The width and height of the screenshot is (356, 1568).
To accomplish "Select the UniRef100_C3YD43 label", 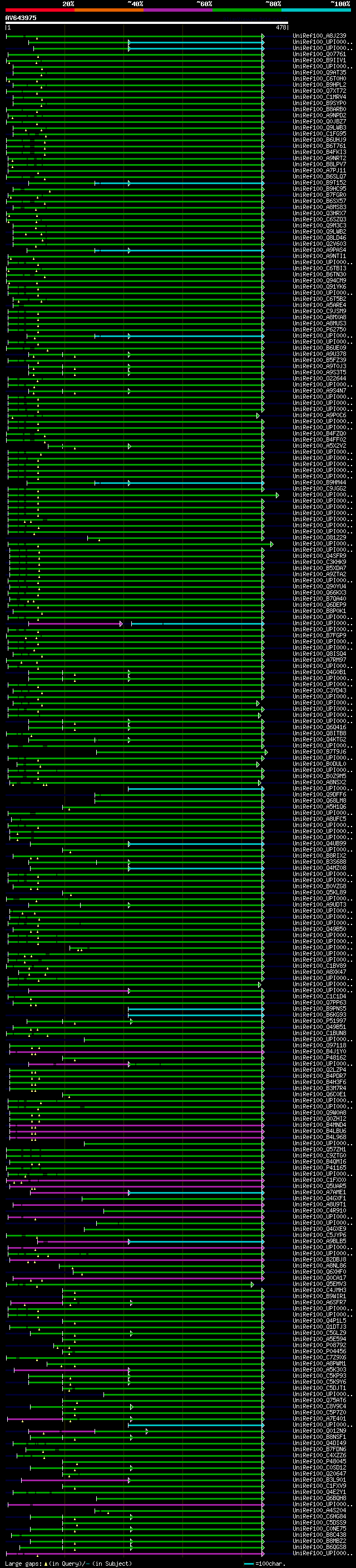I will tap(319, 690).
